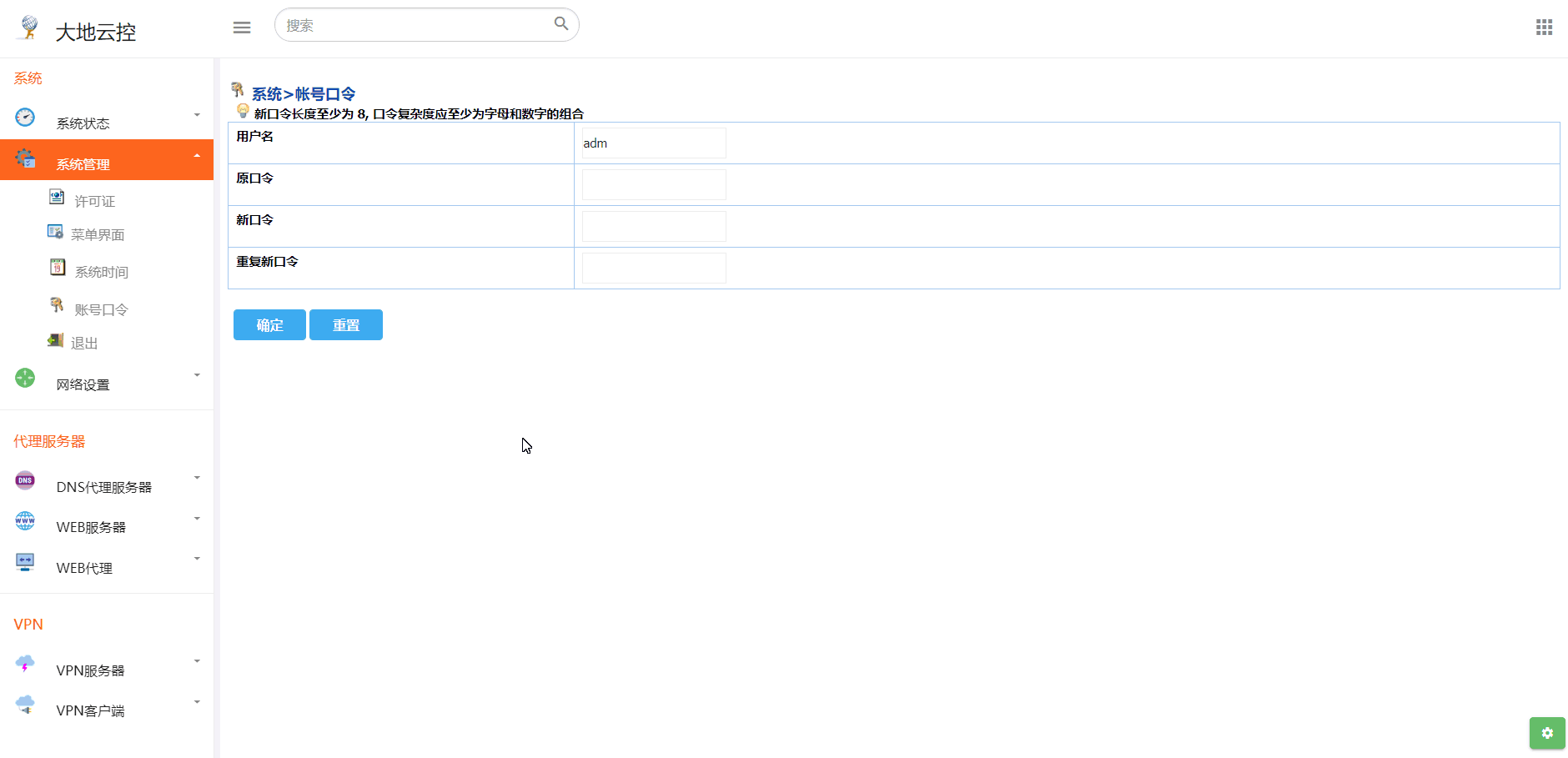1568x758 pixels.
Task: Open the 系统时间 submenu entry
Action: click(x=102, y=272)
